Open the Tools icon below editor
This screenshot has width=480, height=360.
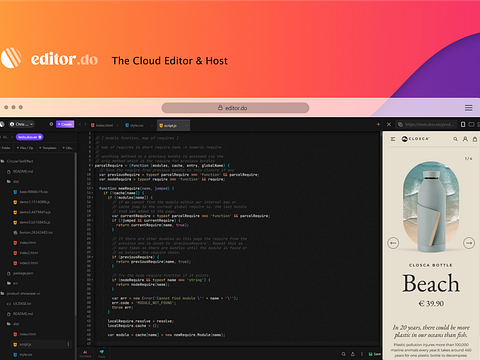[102, 353]
